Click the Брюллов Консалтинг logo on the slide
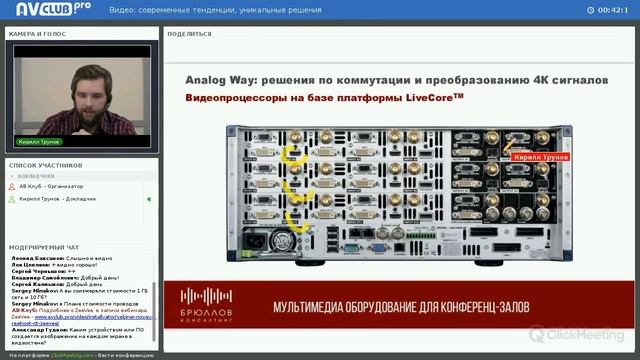Image resolution: width=640 pixels, height=360 pixels. point(207,305)
